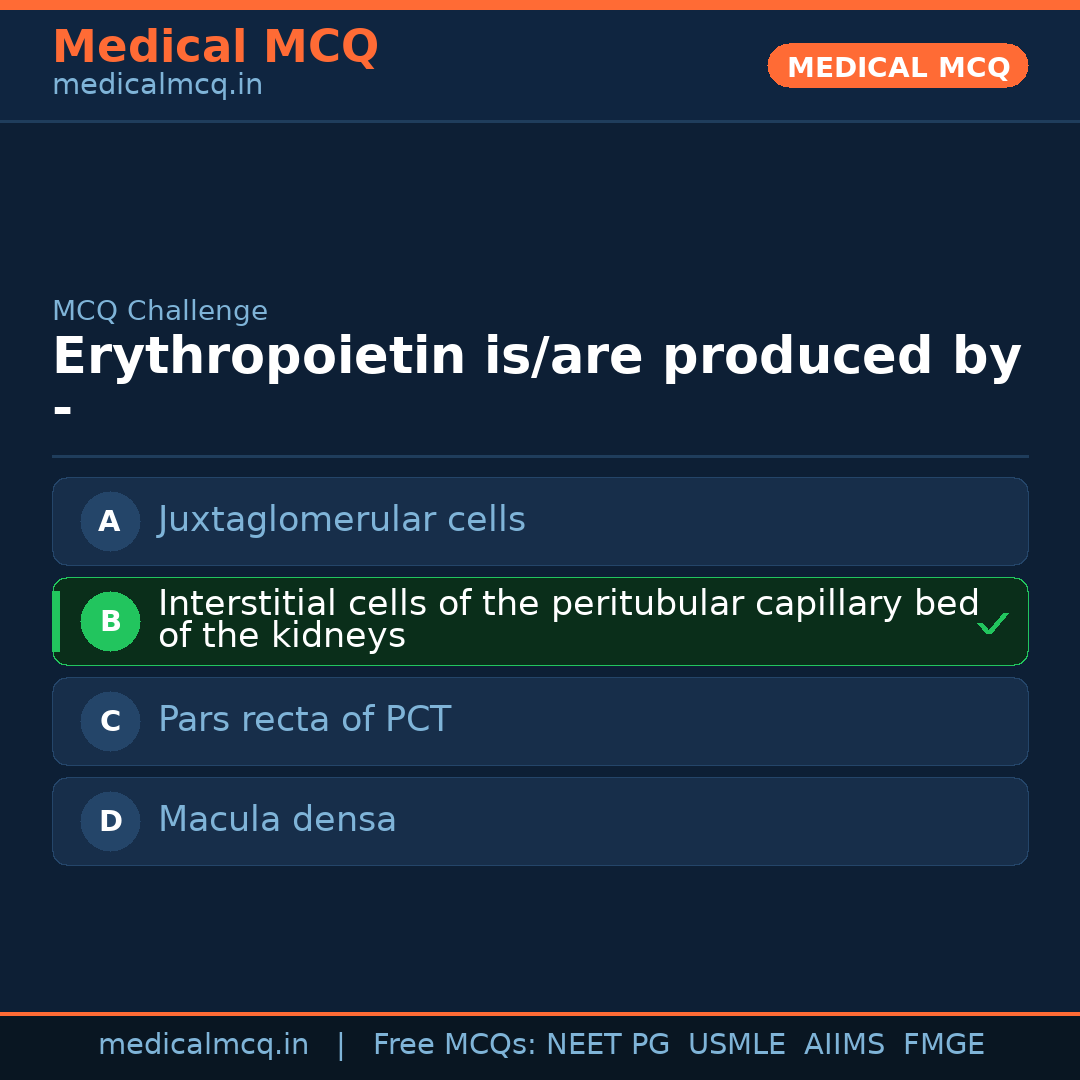This screenshot has width=1080, height=1080.
Task: Open the medicalmcq.in link in the footer
Action: 203,1045
